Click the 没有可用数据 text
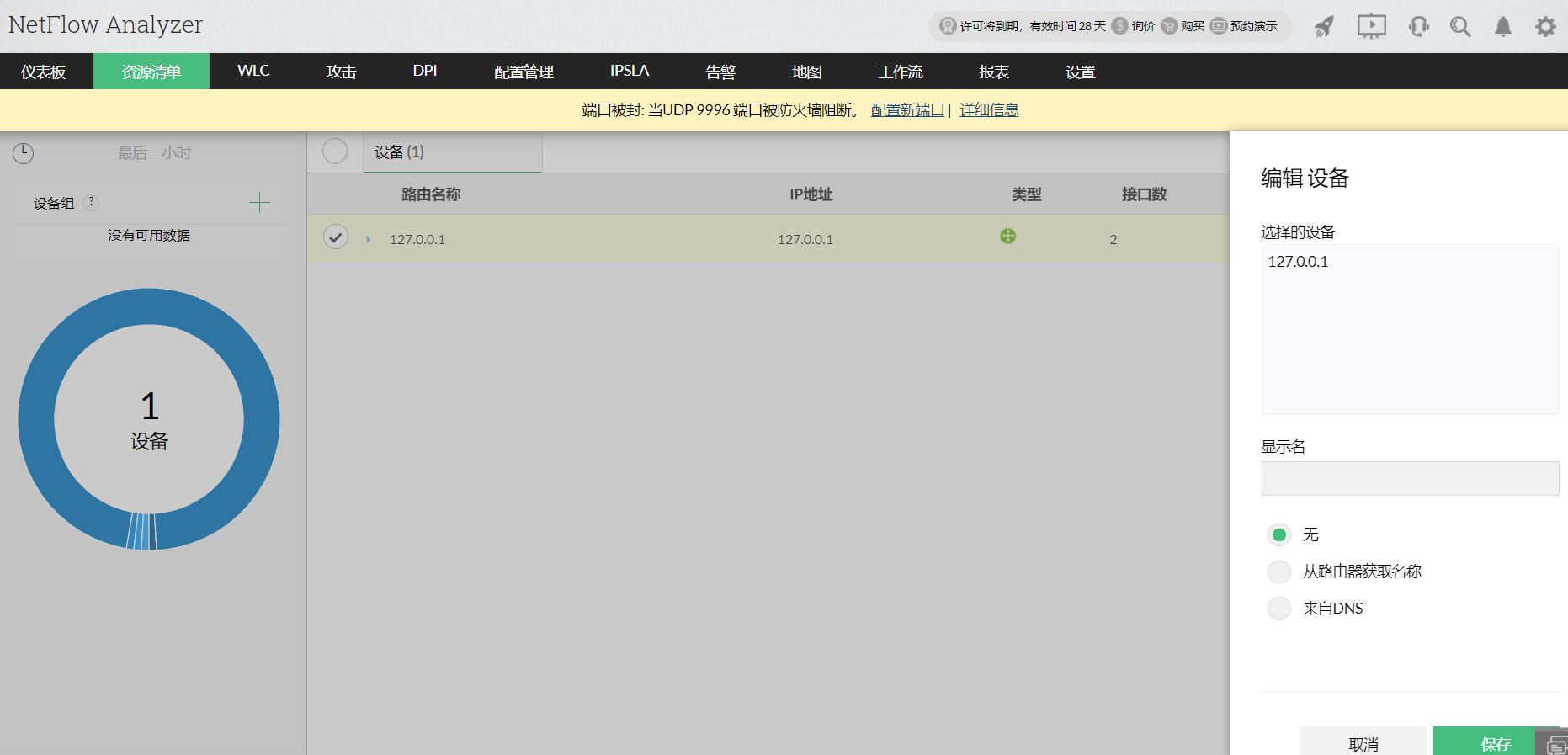 (149, 236)
